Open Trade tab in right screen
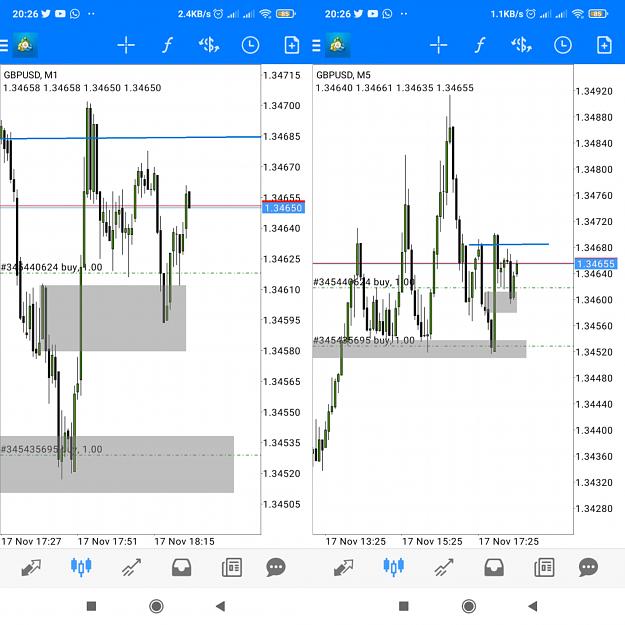The image size is (625, 625). tap(444, 567)
